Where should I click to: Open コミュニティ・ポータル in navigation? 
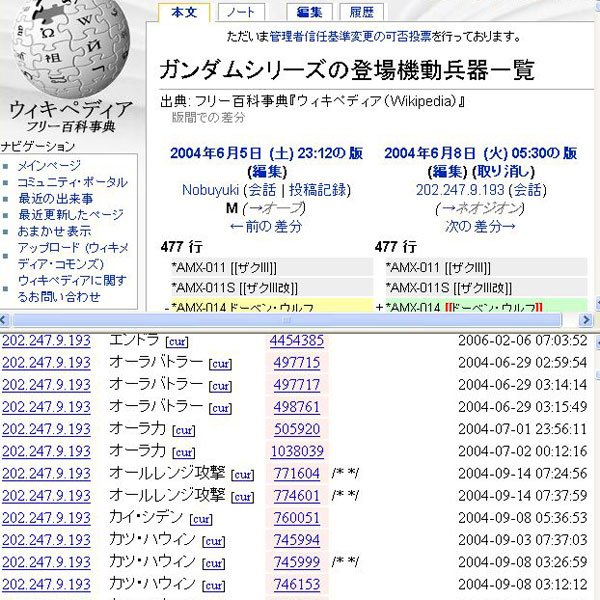tap(72, 182)
